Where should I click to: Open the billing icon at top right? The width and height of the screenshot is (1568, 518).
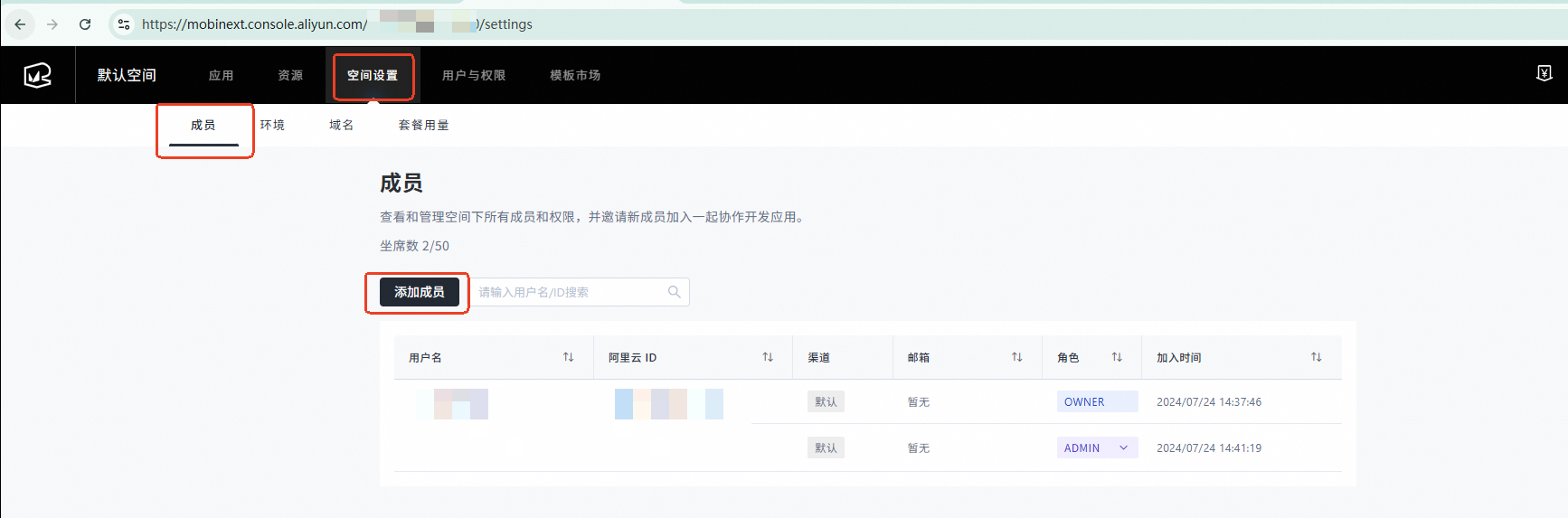tap(1544, 73)
